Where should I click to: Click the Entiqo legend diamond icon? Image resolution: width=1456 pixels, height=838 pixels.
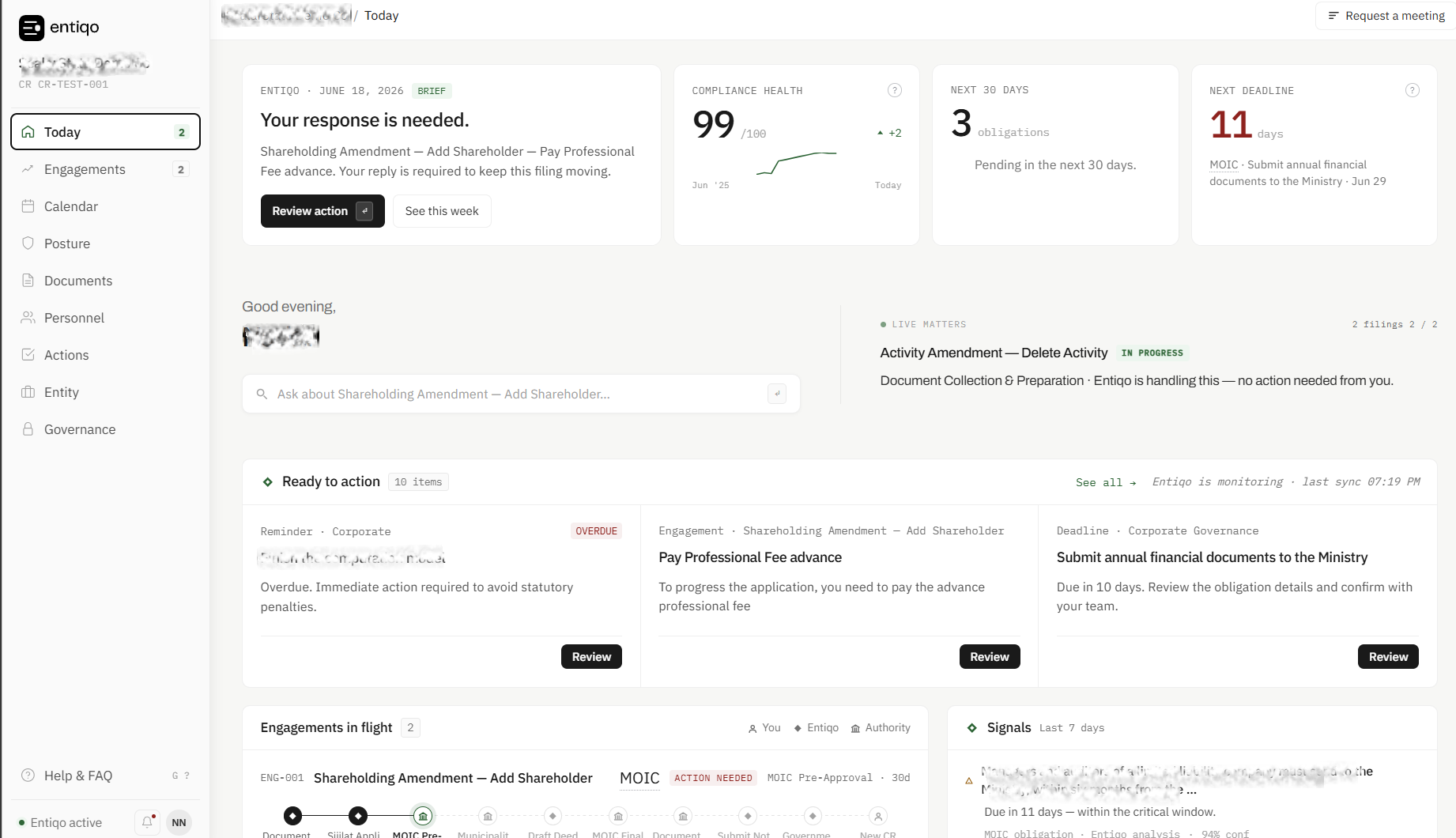click(798, 728)
